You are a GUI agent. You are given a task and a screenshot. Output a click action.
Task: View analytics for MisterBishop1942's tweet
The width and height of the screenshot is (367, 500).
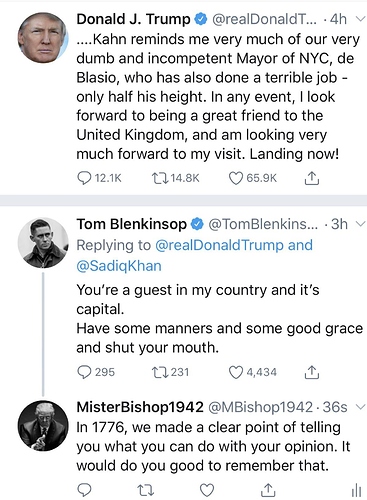pyautogui.click(x=356, y=490)
